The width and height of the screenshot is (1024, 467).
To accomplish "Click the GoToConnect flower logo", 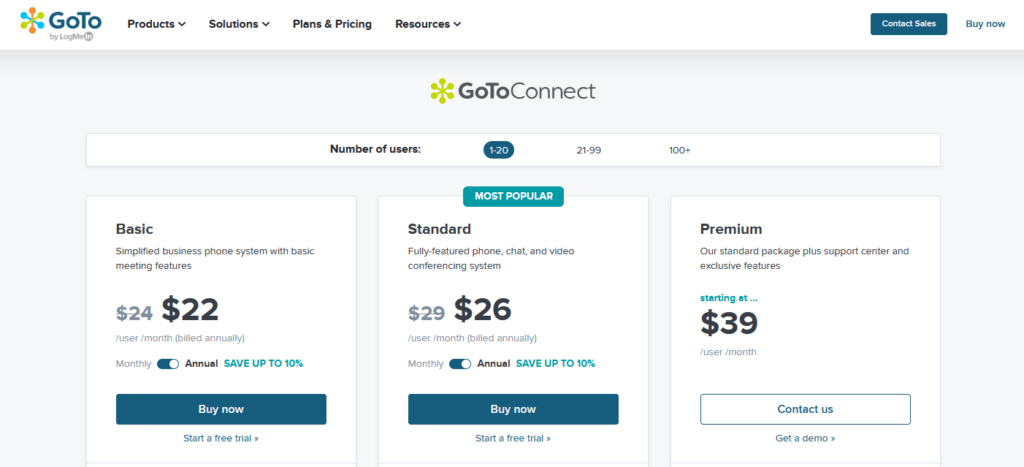I will [442, 91].
